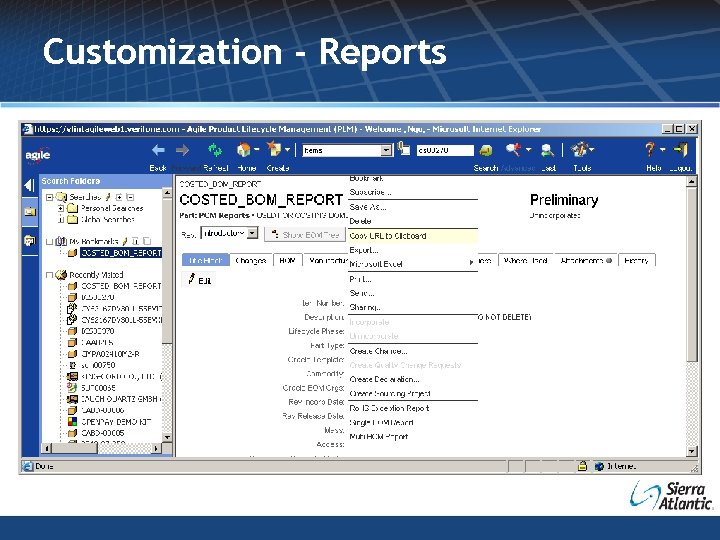The width and height of the screenshot is (720, 540).
Task: Run quick Search with yellow key icon
Action: (486, 150)
